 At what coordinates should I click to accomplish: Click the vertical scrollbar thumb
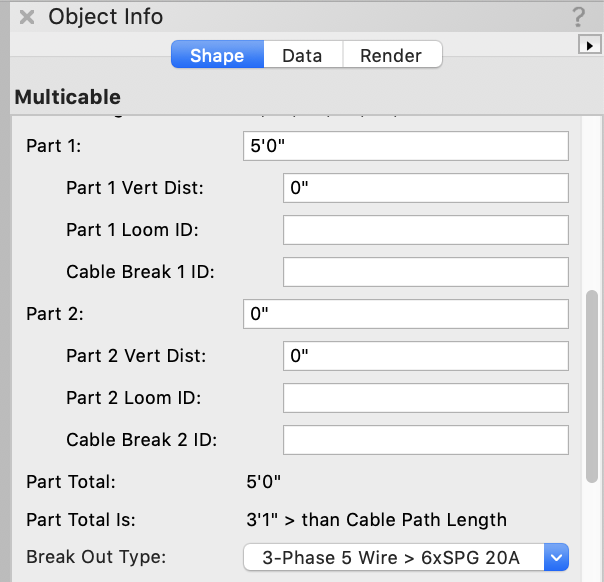click(592, 385)
